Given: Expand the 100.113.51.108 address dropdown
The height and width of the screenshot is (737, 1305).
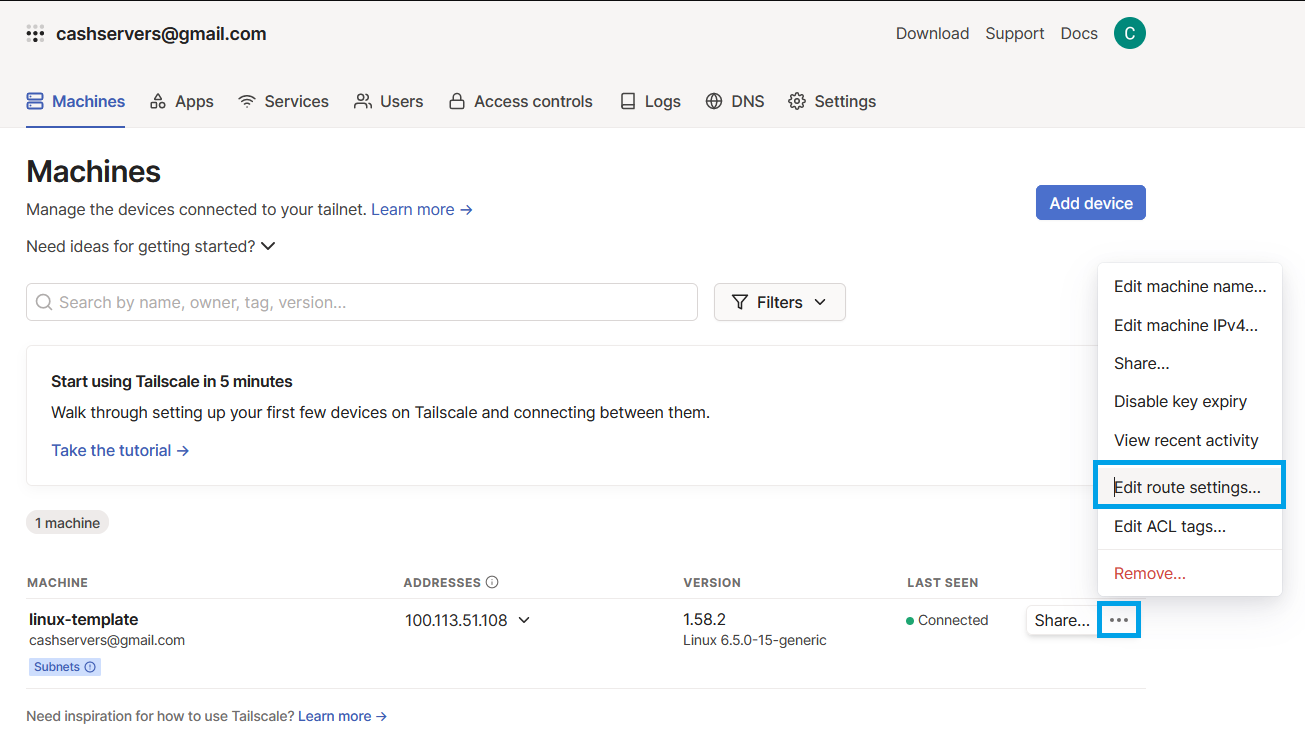Looking at the screenshot, I should click(x=524, y=620).
